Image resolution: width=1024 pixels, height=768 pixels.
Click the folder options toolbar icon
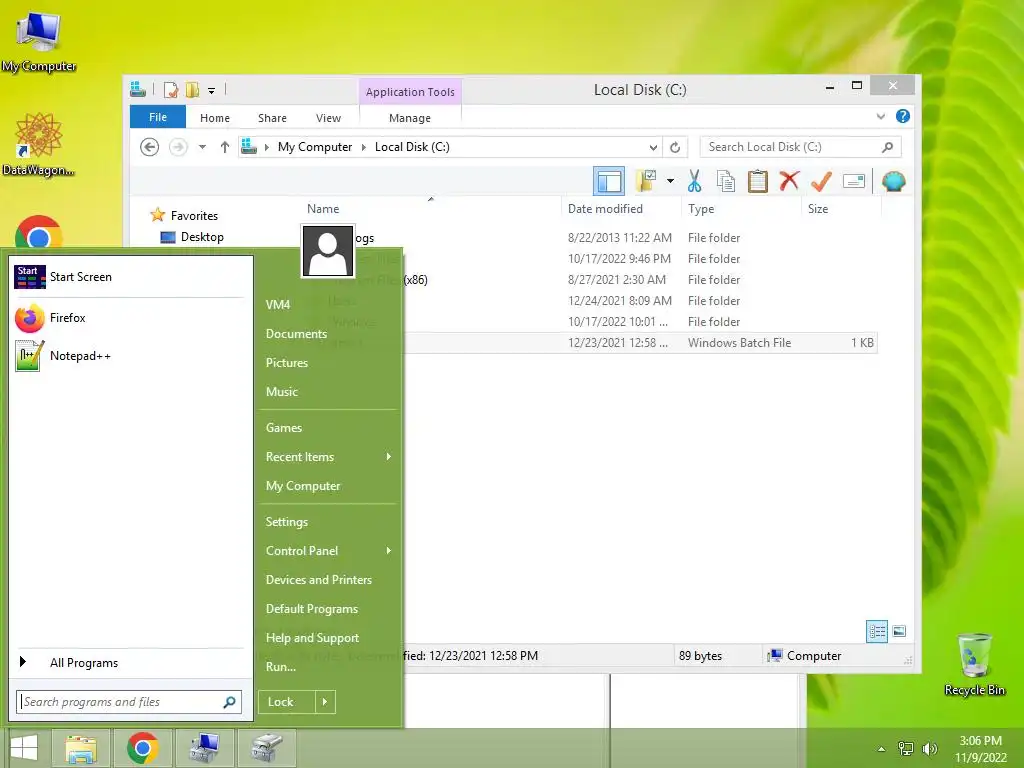pos(647,181)
